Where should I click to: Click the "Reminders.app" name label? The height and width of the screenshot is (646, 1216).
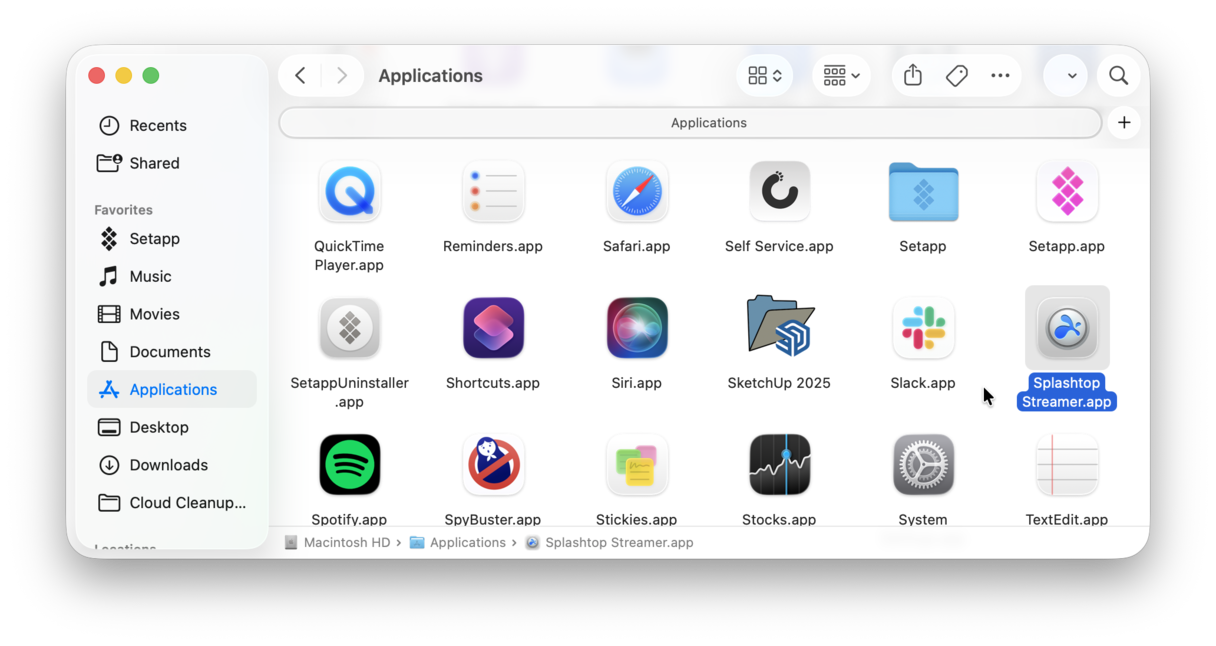(493, 246)
